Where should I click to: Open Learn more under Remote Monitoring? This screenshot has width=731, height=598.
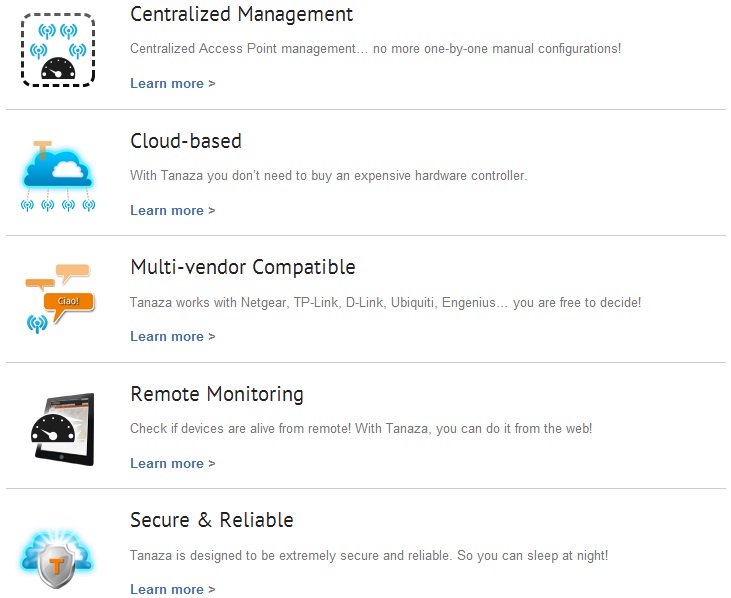172,463
